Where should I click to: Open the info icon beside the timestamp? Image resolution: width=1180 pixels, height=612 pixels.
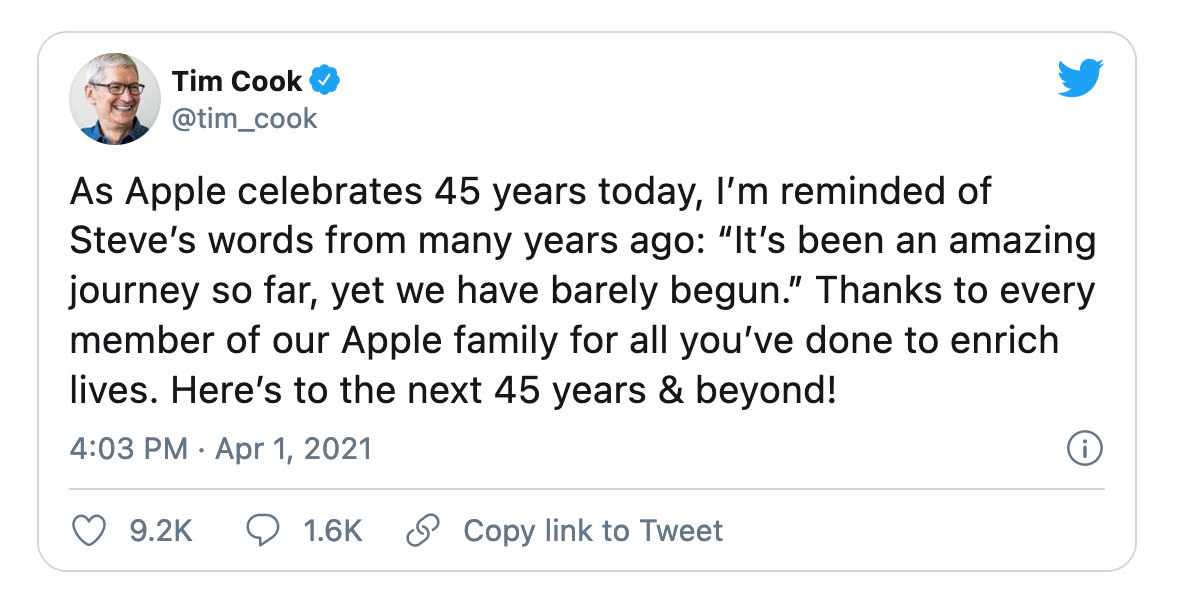pyautogui.click(x=1084, y=449)
